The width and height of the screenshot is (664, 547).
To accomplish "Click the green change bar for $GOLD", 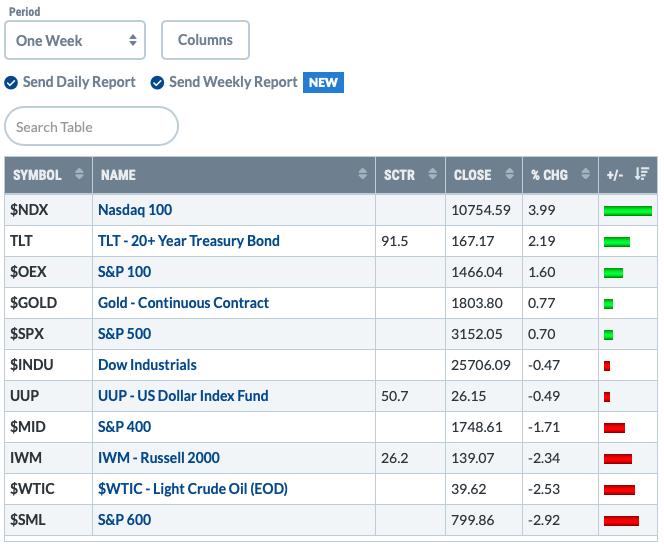I will point(609,304).
